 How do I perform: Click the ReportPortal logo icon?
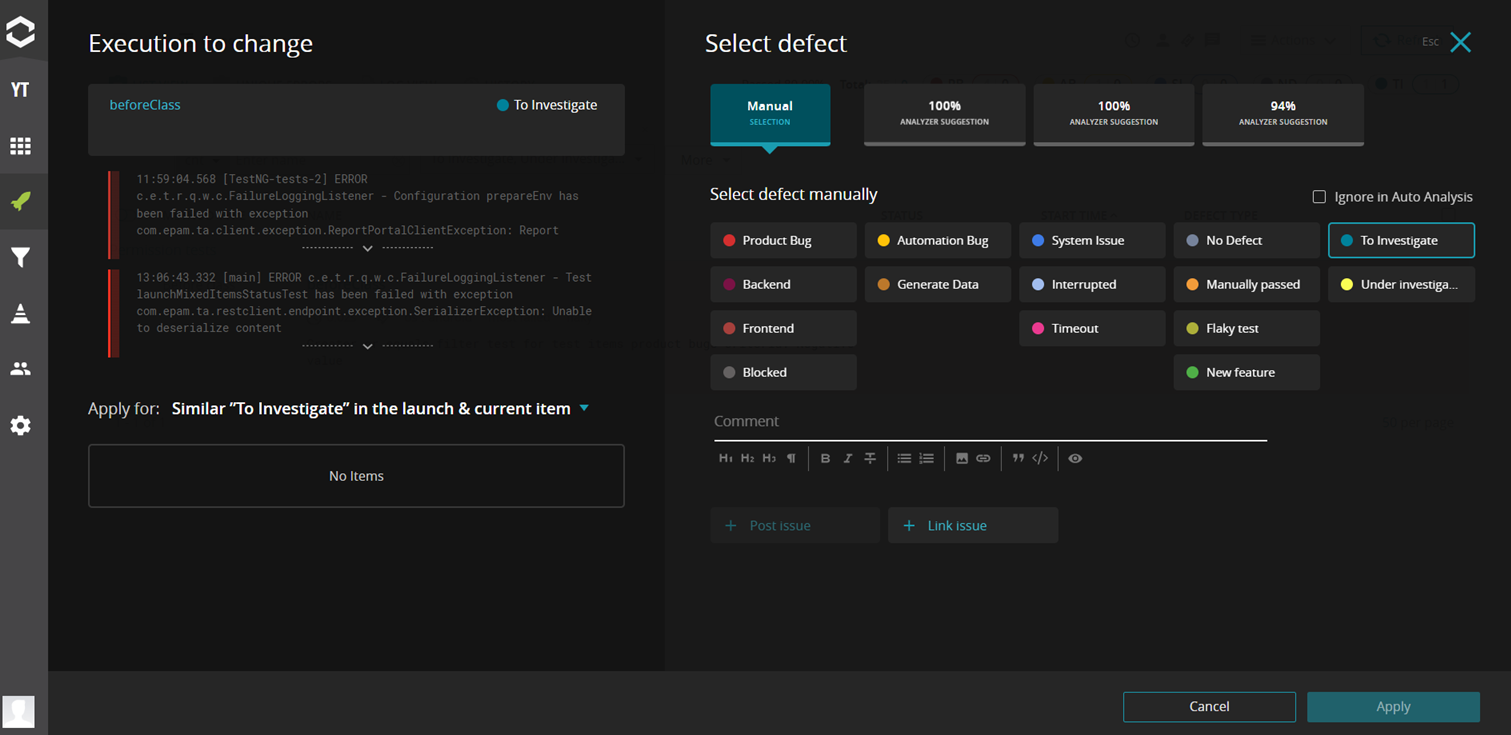(x=20, y=32)
